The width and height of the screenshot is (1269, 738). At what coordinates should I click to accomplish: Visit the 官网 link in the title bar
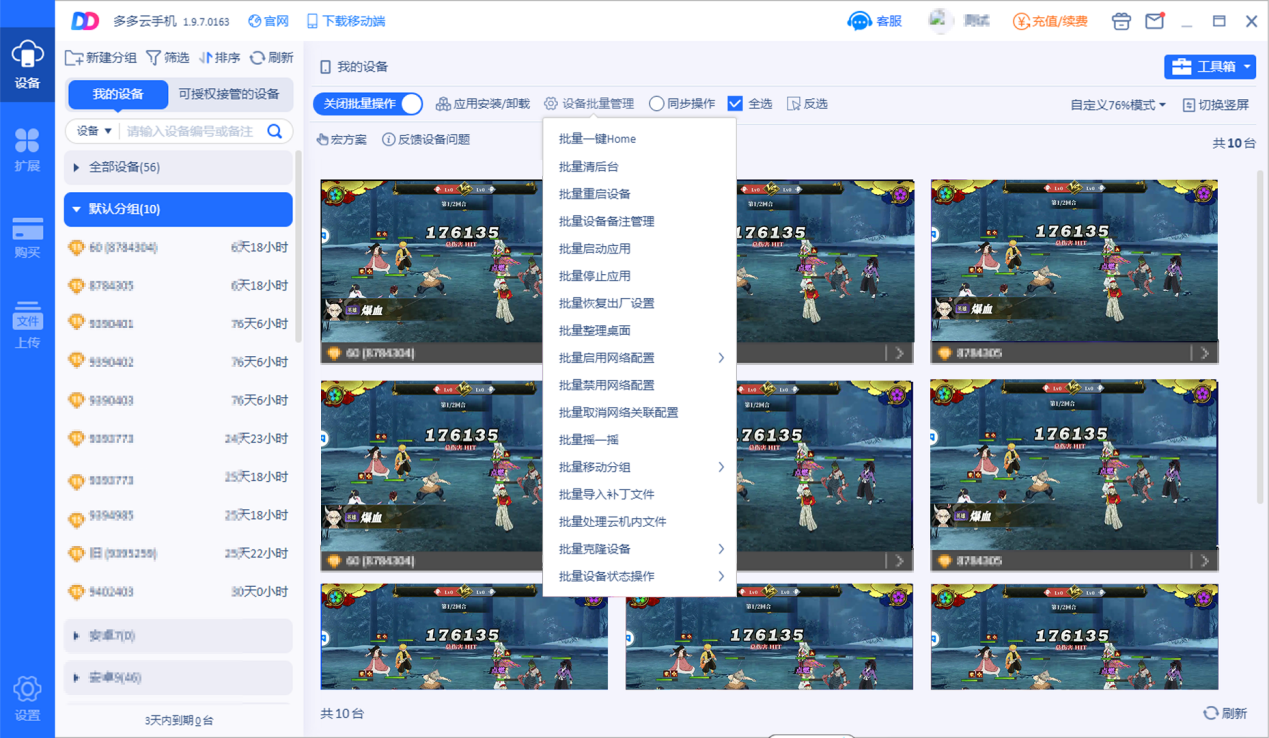(x=268, y=21)
